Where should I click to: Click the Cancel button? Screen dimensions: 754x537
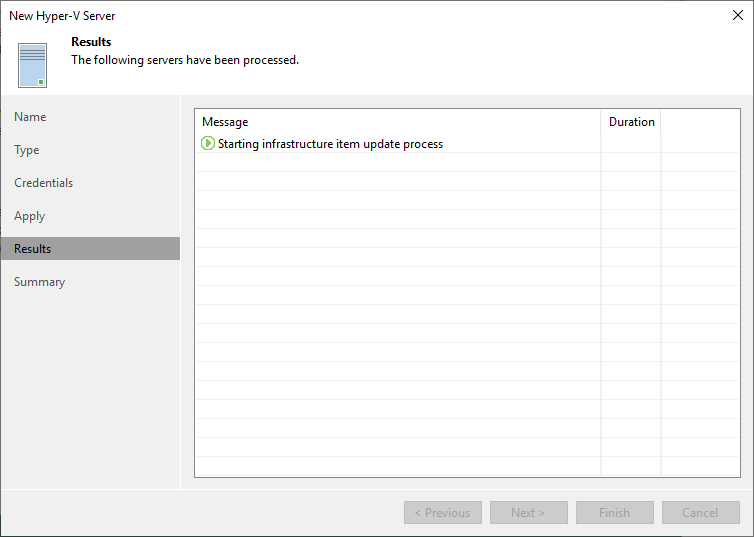pos(700,512)
